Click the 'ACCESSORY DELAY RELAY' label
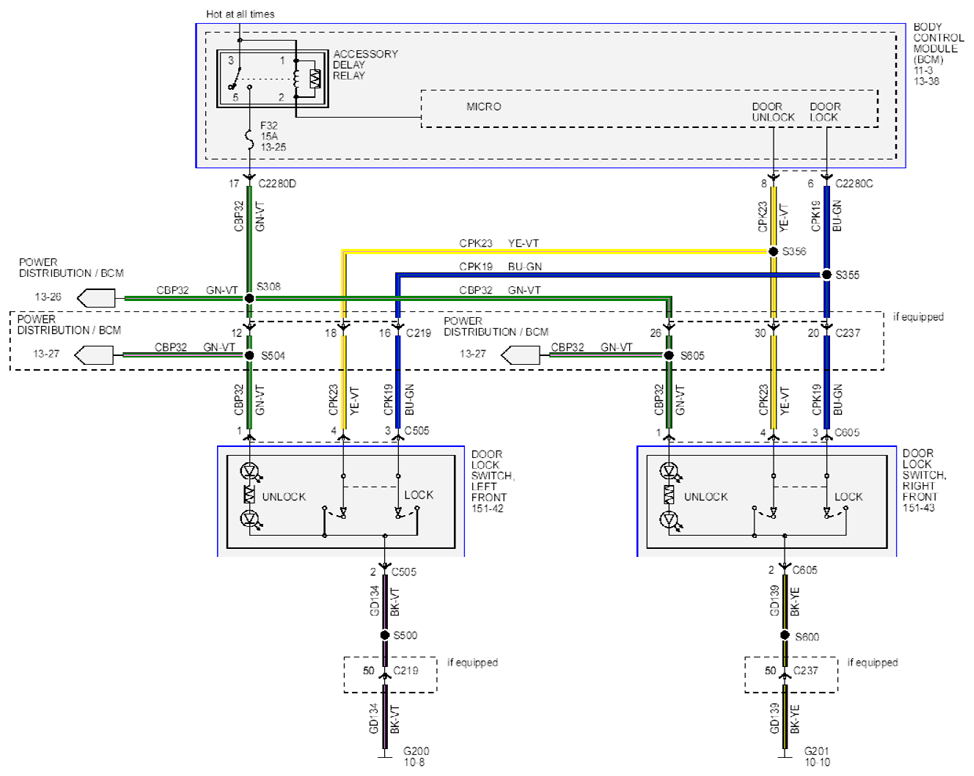 click(365, 65)
